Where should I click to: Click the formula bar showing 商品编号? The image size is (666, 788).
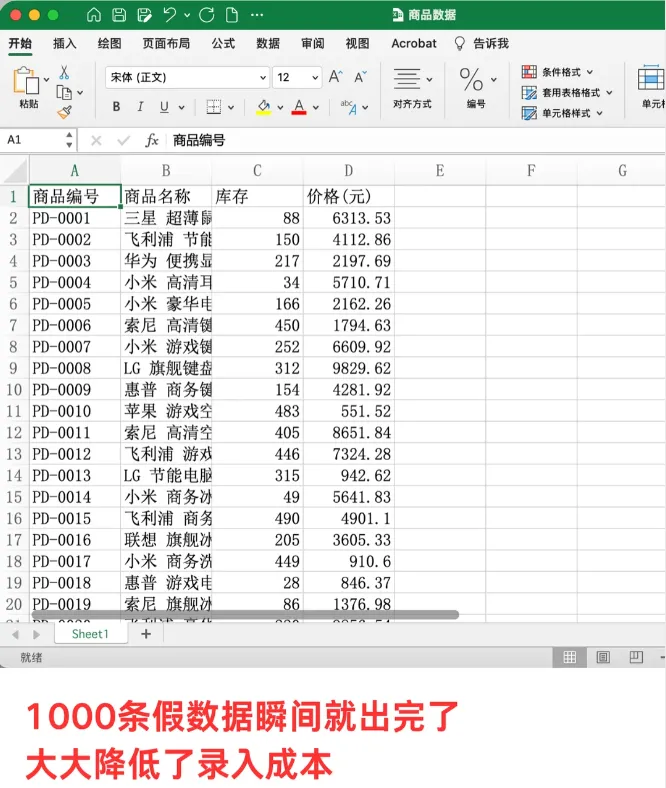tap(417, 140)
